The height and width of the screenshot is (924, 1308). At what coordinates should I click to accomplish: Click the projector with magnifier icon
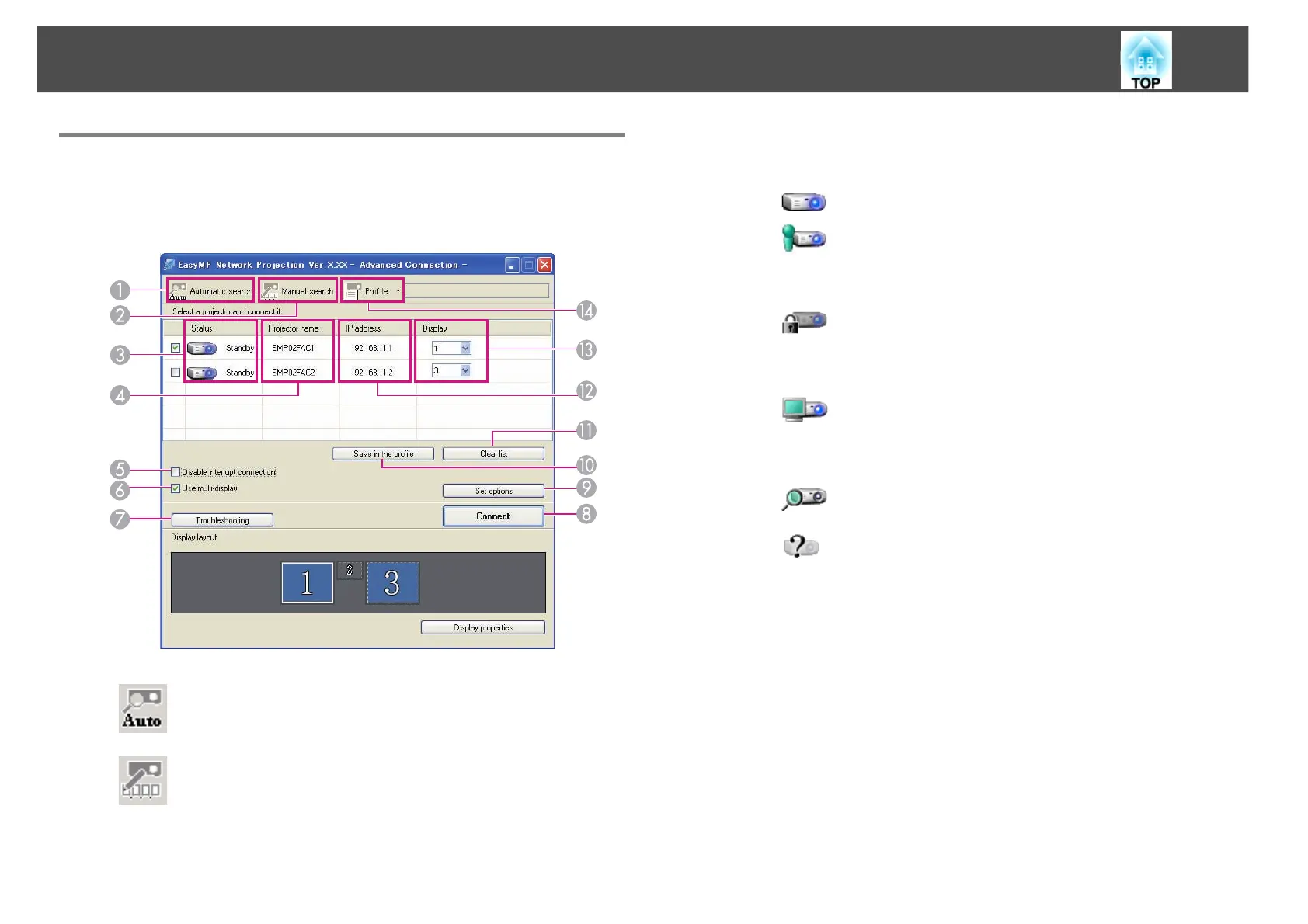coord(804,498)
